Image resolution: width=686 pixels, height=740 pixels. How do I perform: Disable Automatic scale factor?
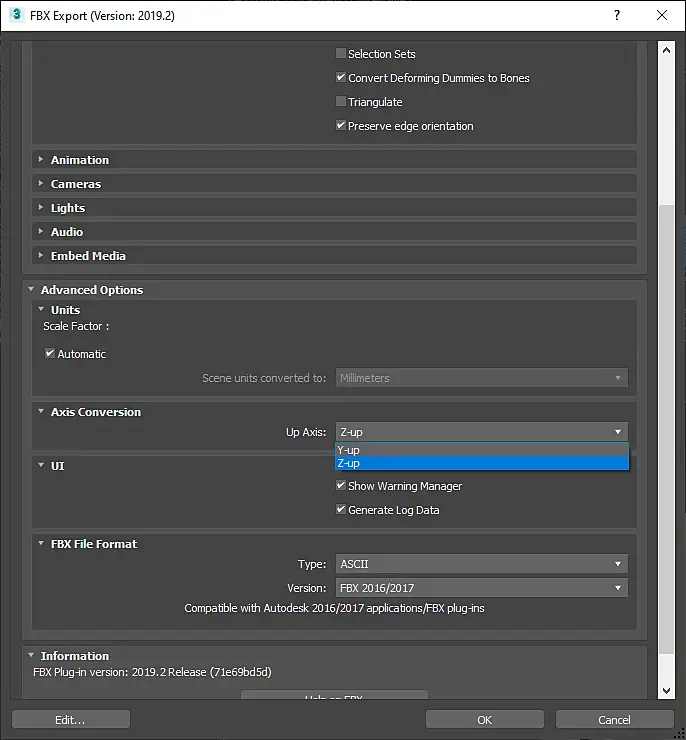click(50, 354)
